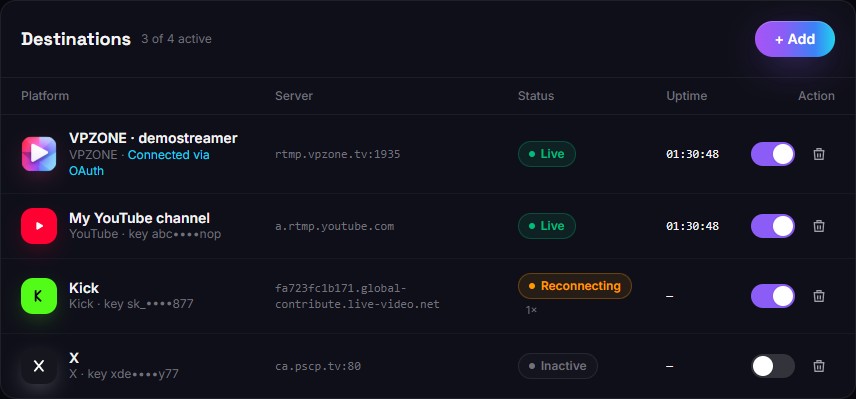Click the VPZONE uptime 01:30:48
Viewport: 856px width, 399px height.
(692, 154)
